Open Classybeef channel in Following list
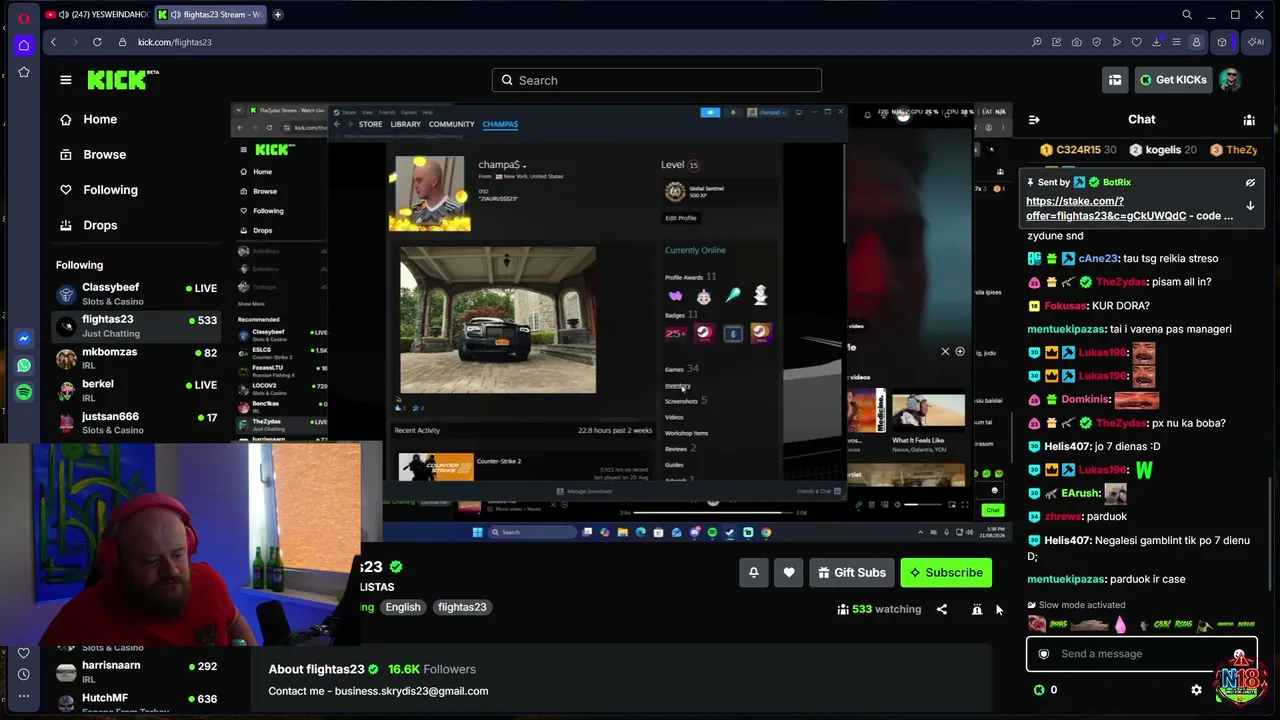Image resolution: width=1280 pixels, height=720 pixels. click(x=136, y=294)
